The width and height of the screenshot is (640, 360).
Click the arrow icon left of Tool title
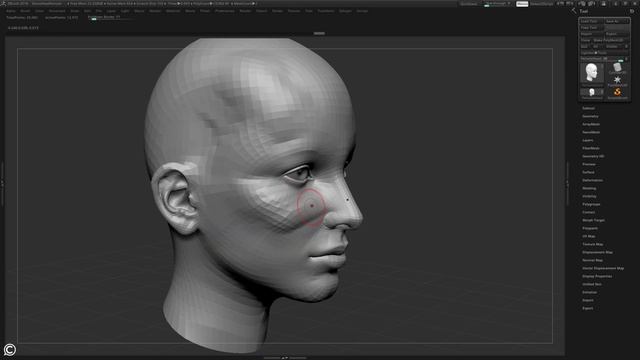coord(574,11)
